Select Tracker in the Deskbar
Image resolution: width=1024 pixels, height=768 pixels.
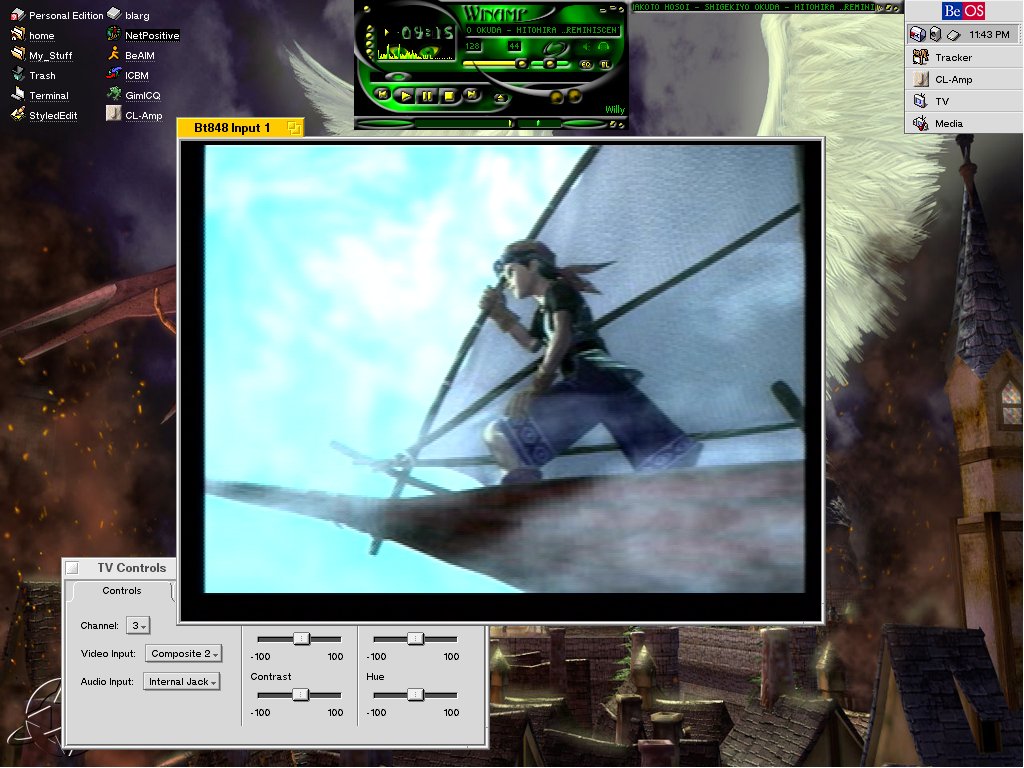point(963,57)
